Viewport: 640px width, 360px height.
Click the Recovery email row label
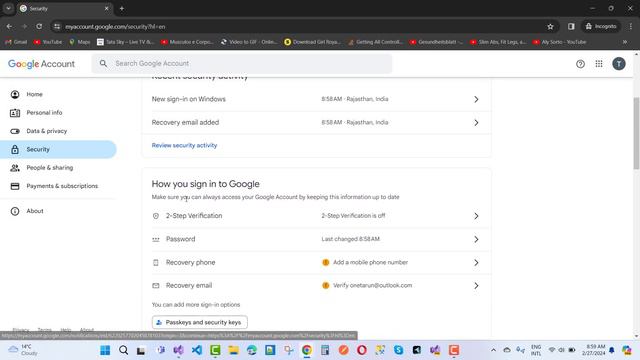pyautogui.click(x=189, y=285)
